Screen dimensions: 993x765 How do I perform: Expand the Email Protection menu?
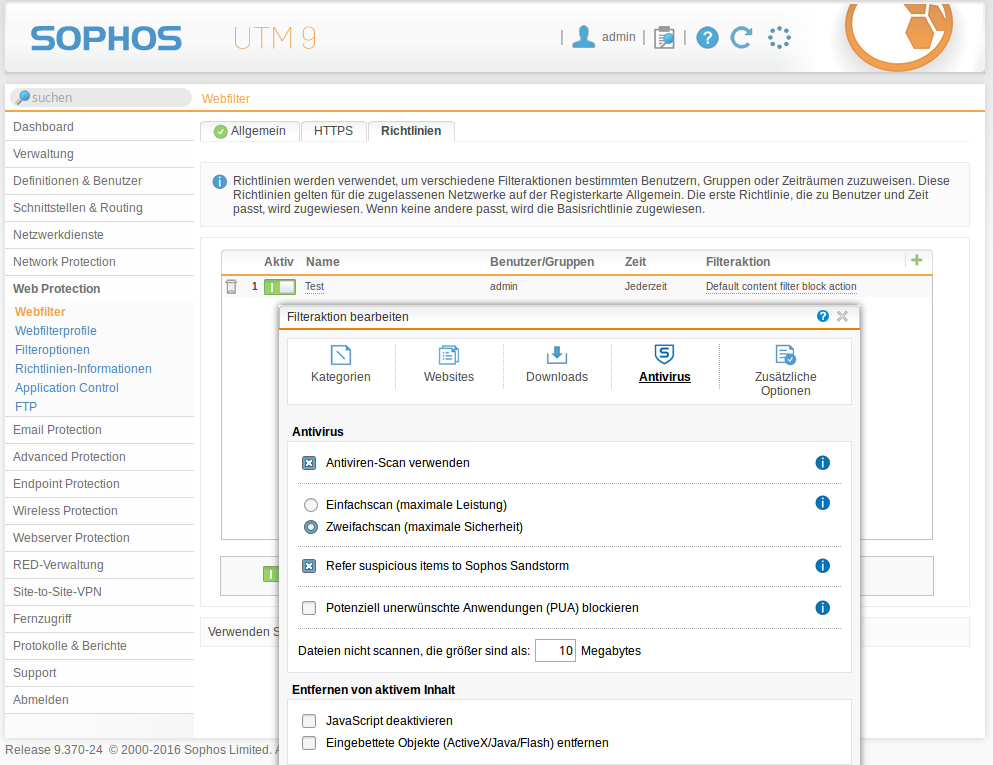click(57, 430)
